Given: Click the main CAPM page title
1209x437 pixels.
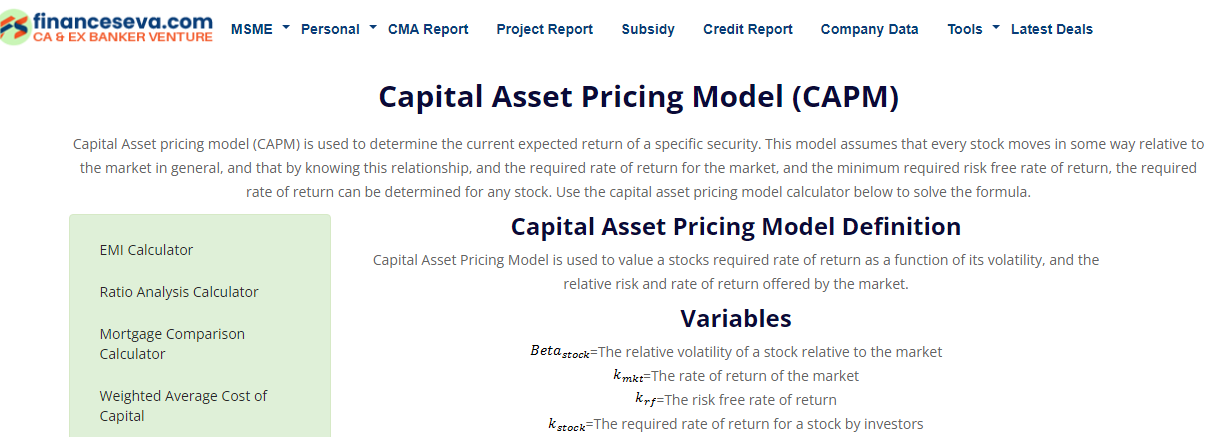Looking at the screenshot, I should pos(638,97).
